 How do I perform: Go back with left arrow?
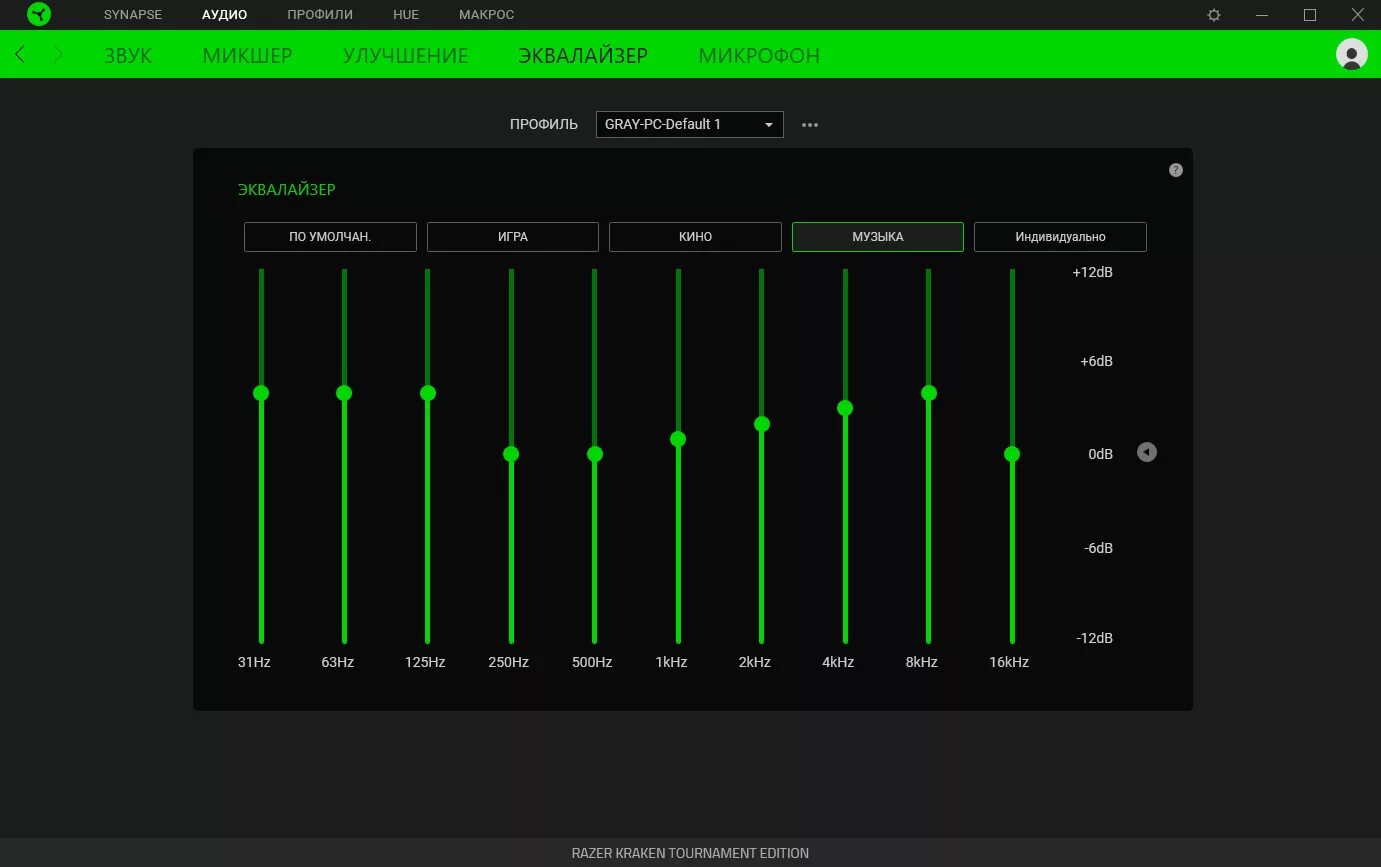point(20,54)
